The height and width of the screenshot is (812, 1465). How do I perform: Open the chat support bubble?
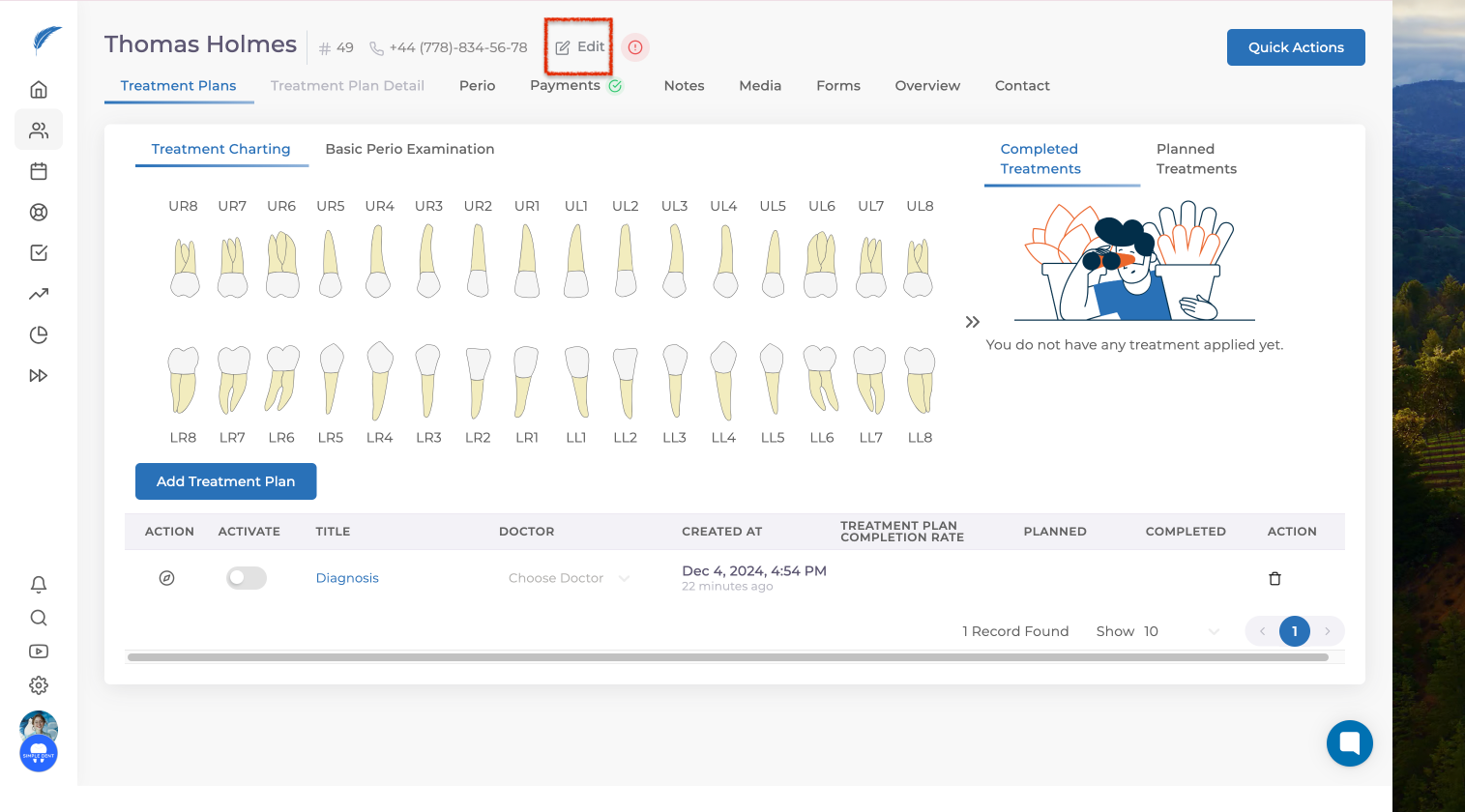tap(1349, 743)
